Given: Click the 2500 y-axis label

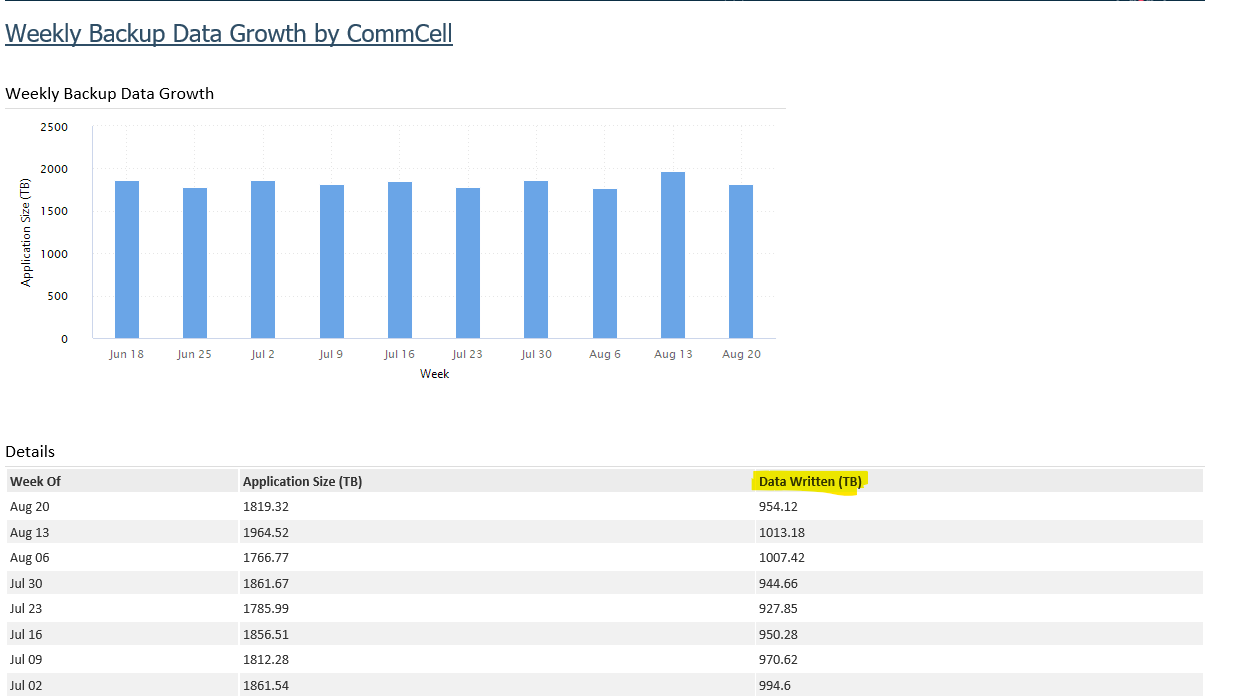Looking at the screenshot, I should pyautogui.click(x=54, y=127).
